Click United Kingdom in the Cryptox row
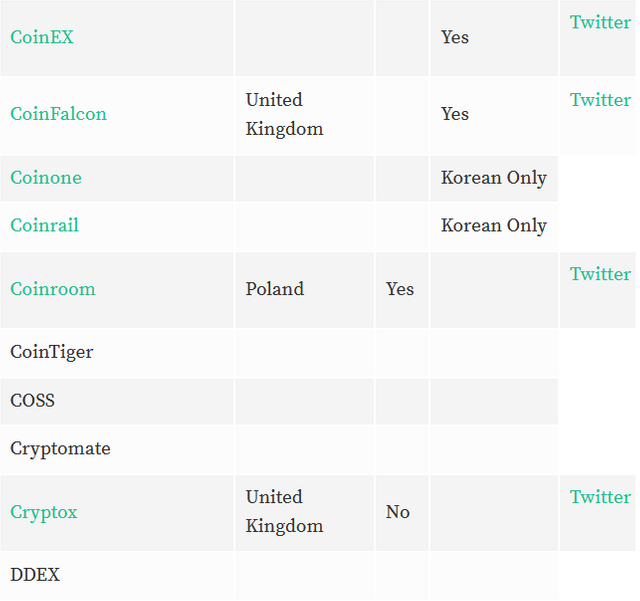Viewport: 640px width, 601px height. pos(284,512)
